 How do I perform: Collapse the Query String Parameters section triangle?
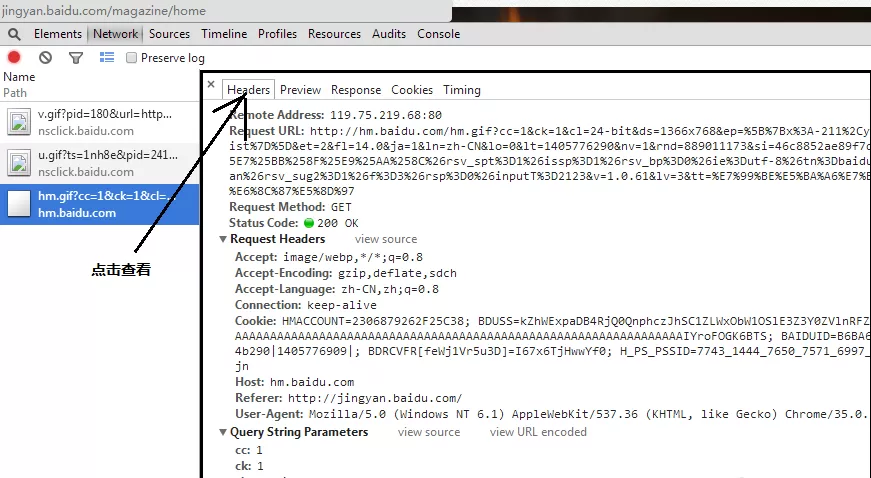[x=223, y=432]
